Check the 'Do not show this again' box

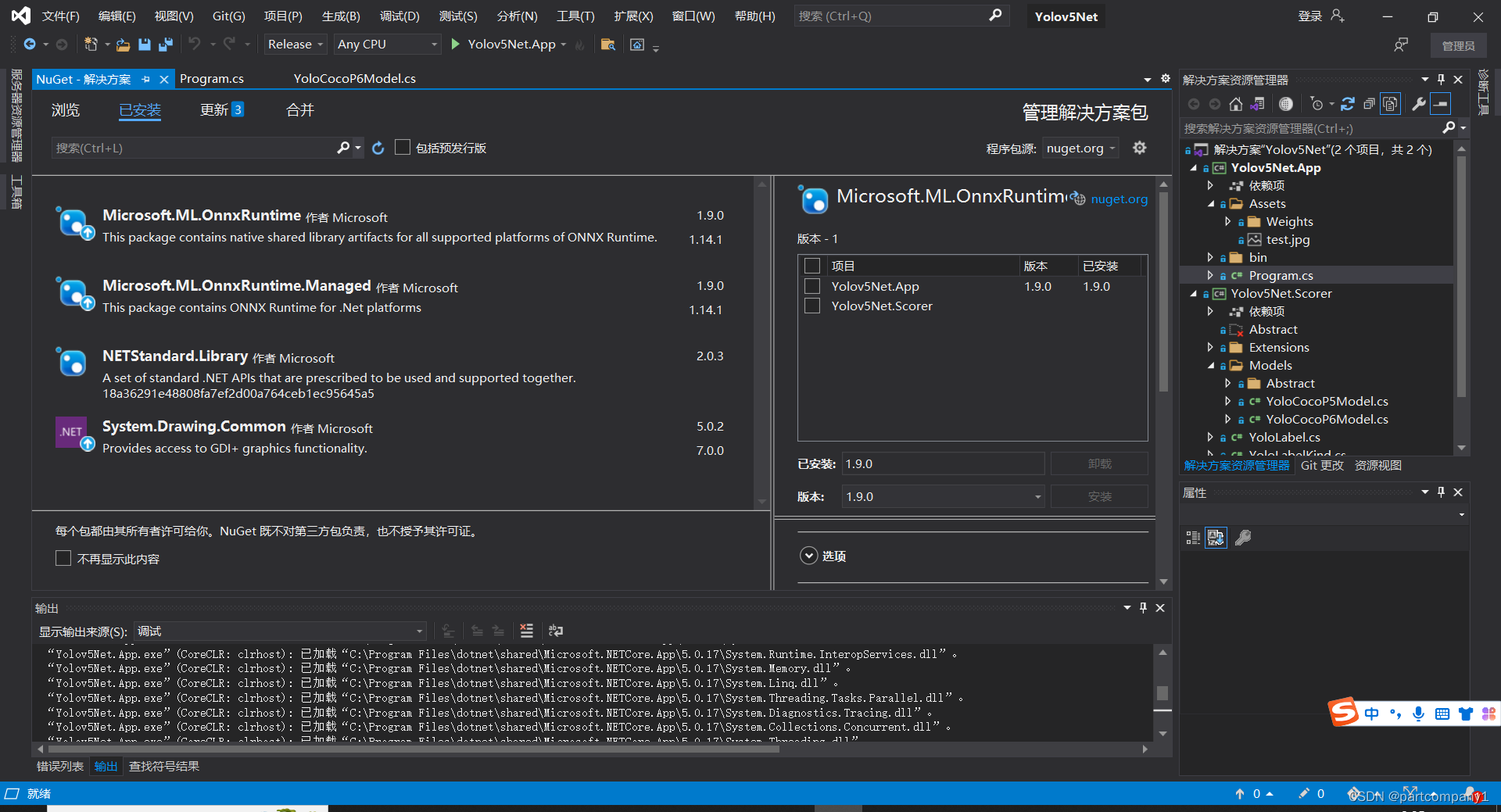(x=63, y=559)
